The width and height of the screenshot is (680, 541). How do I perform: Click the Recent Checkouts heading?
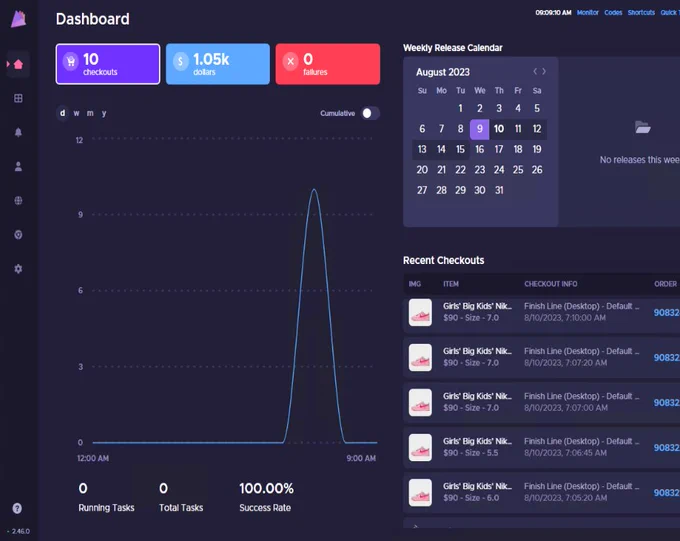(x=443, y=260)
